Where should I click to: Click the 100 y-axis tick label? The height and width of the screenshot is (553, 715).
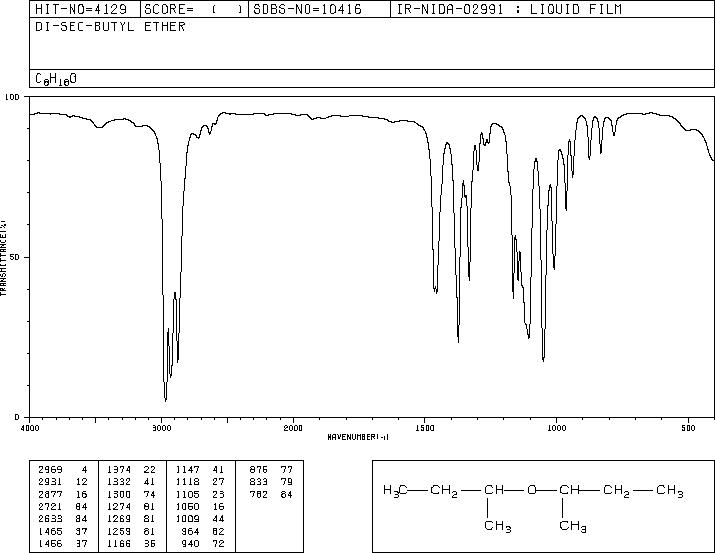[x=12, y=97]
